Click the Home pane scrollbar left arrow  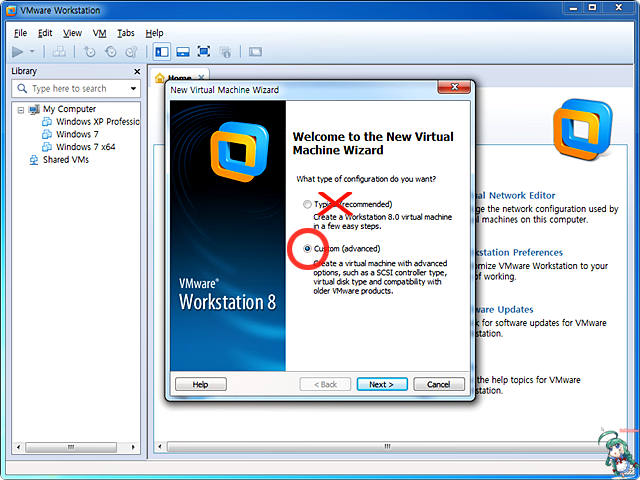pos(160,447)
